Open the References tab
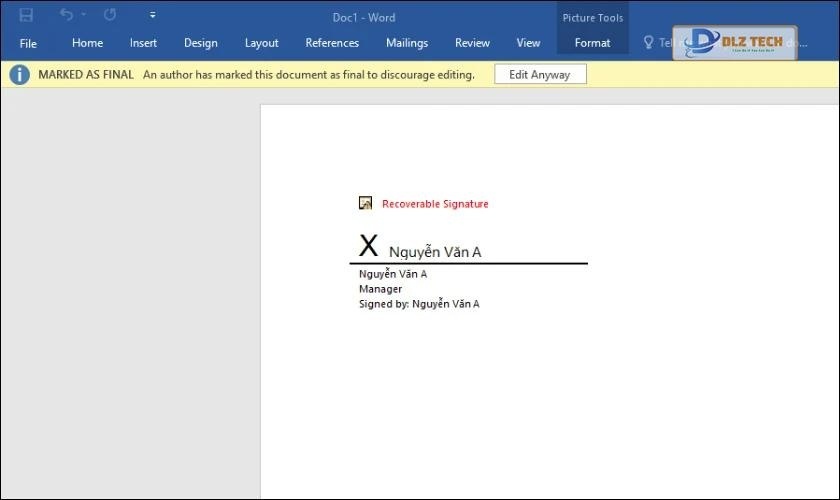This screenshot has width=840, height=500. [332, 43]
